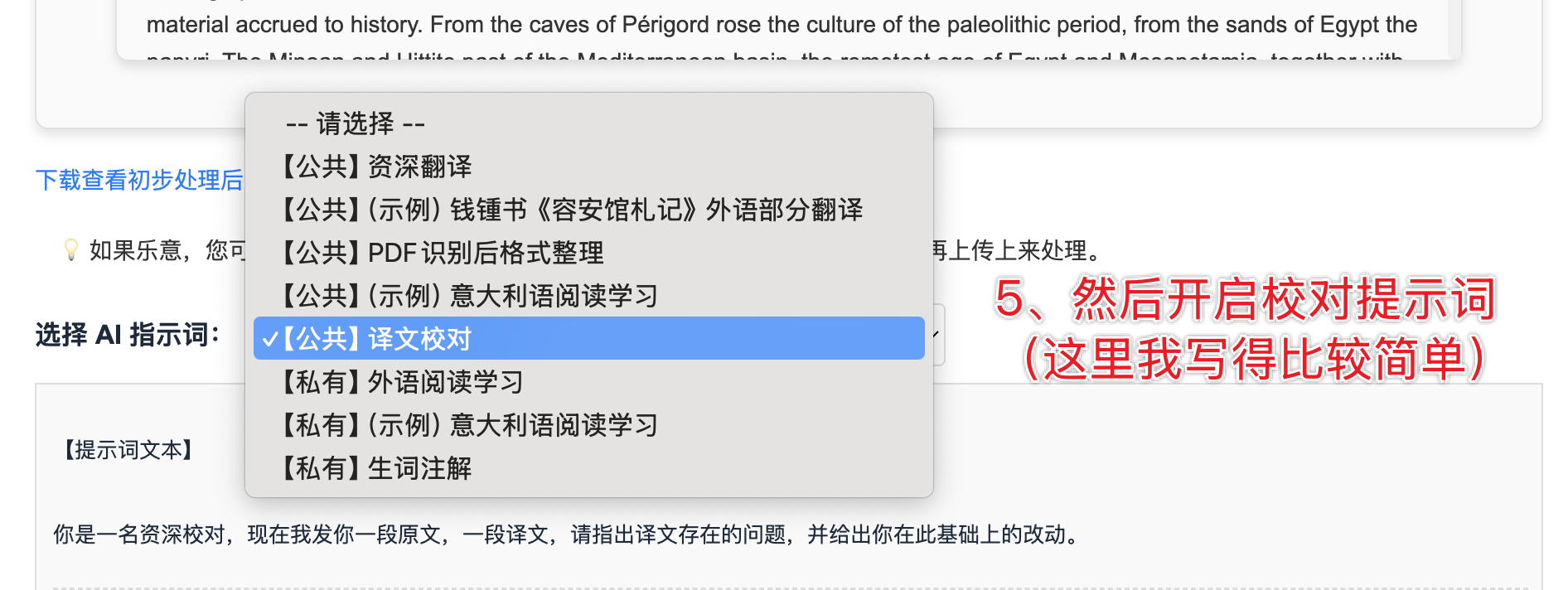1568x590 pixels.
Task: Pick 【私有】(示例)意大利语阅读学习 entry
Action: point(468,425)
